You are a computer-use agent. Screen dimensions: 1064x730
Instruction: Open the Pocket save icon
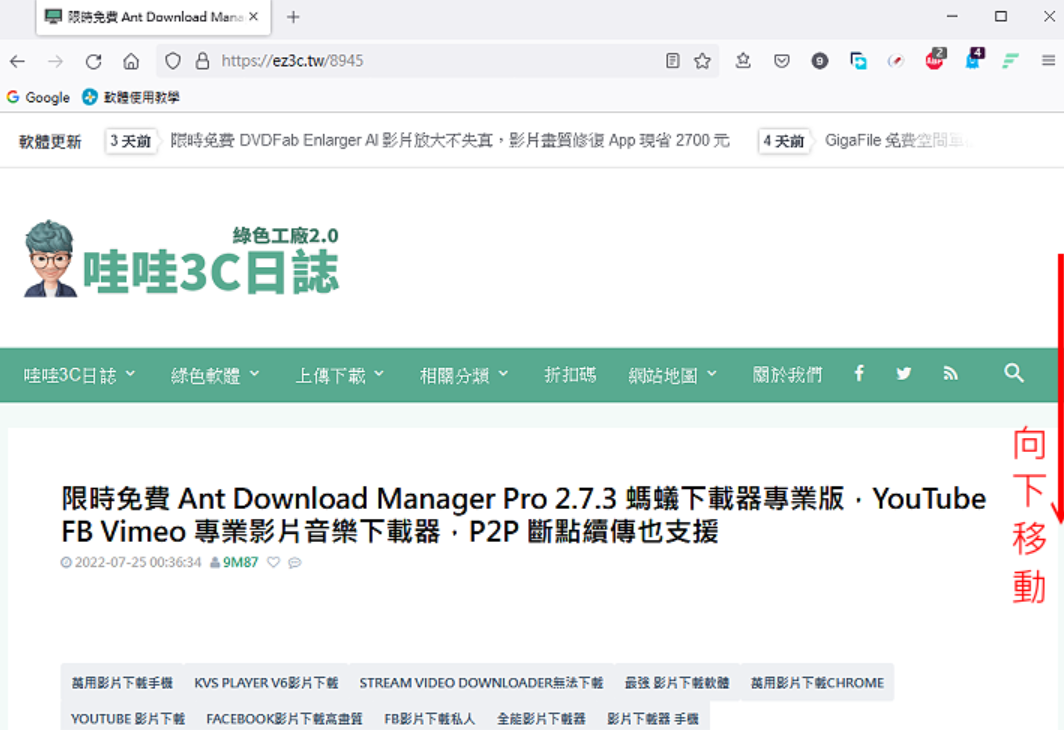[782, 61]
